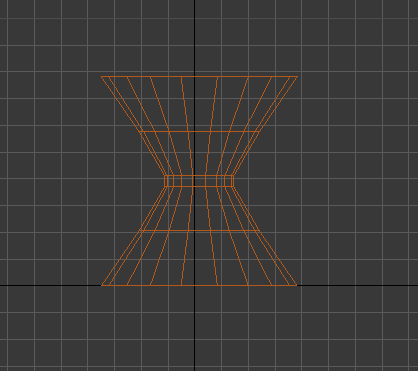Select the orange hourglass wireframe object

199,181
